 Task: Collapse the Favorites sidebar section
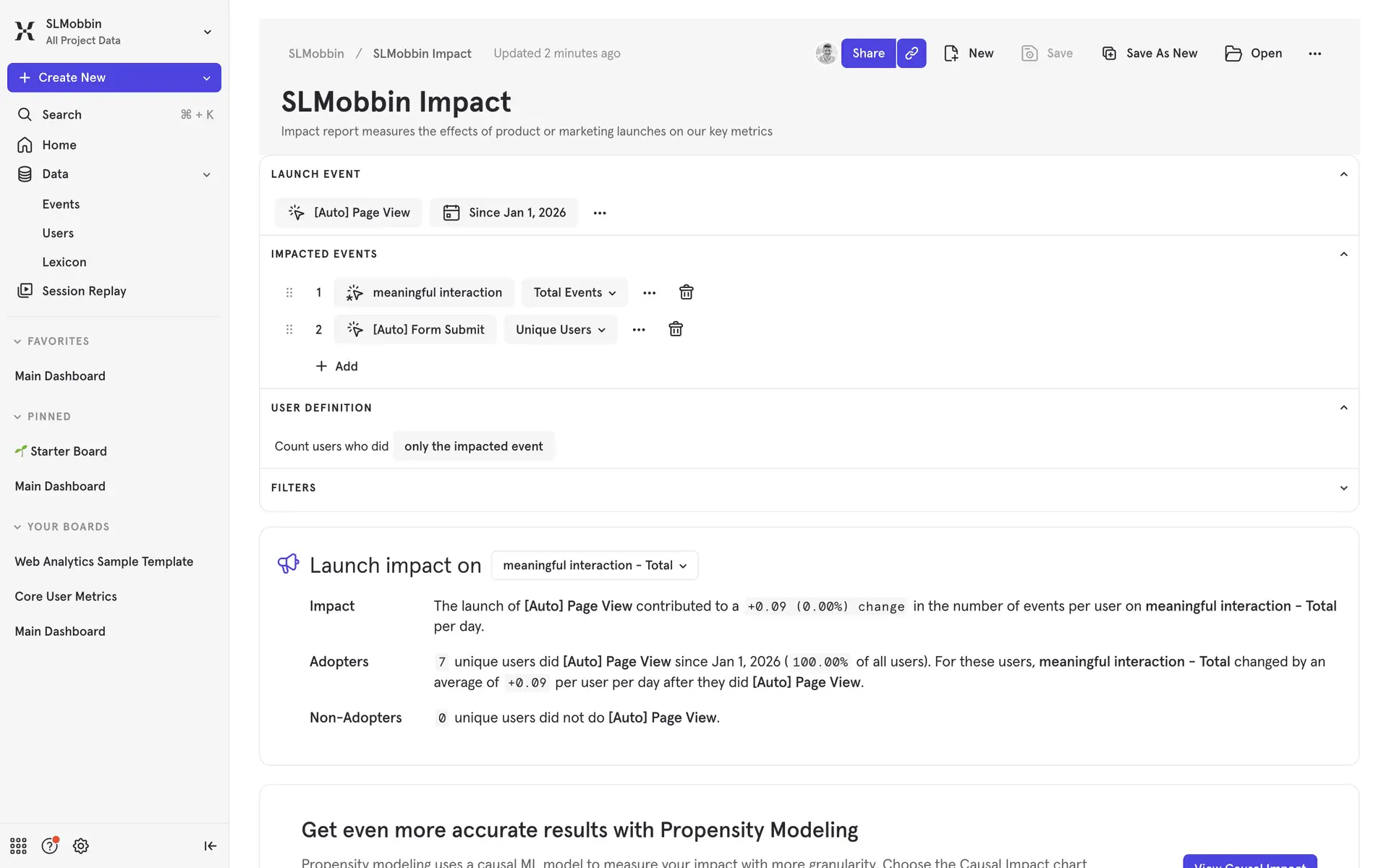(18, 341)
